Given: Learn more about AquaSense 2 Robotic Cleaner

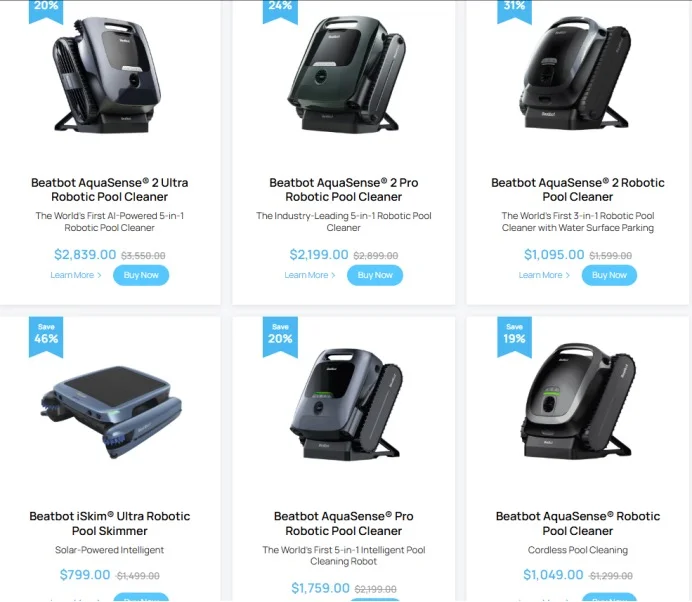Looking at the screenshot, I should (x=544, y=275).
